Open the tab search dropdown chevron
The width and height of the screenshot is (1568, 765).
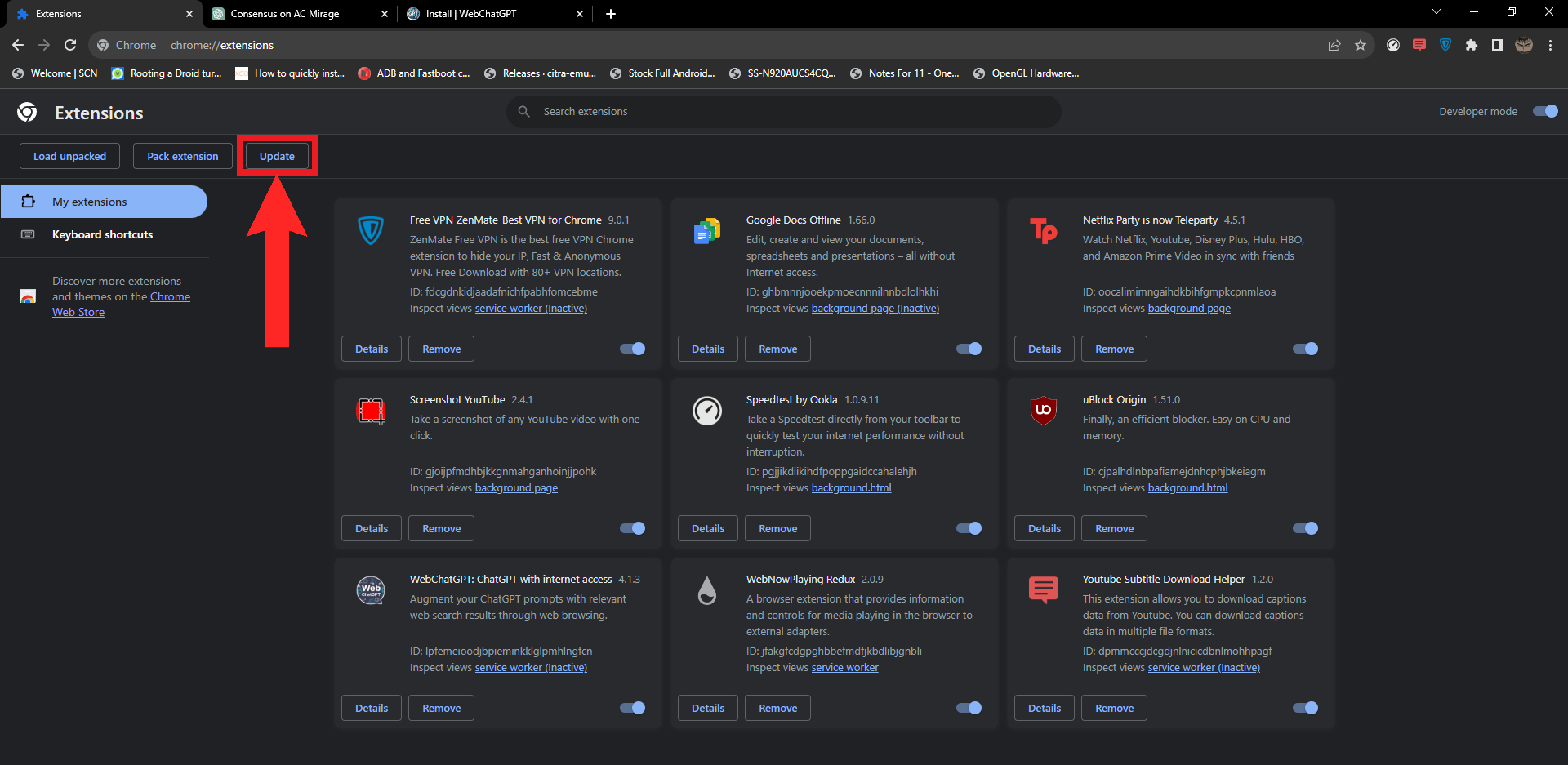1437,12
